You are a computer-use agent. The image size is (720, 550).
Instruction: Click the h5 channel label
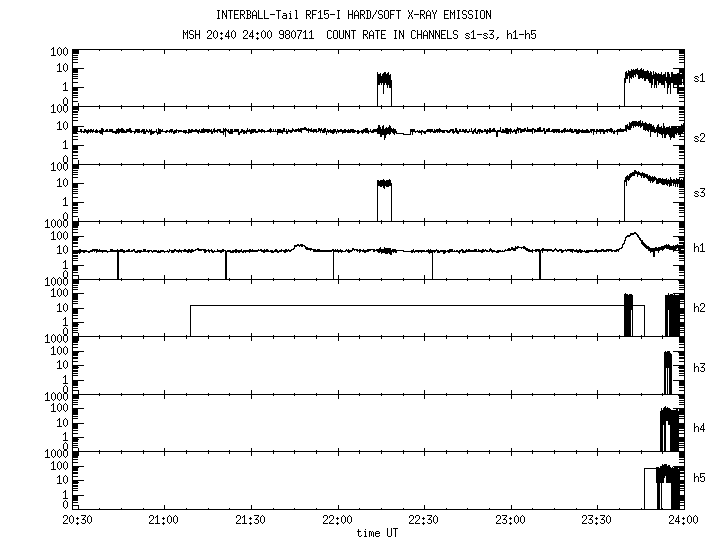pos(699,478)
